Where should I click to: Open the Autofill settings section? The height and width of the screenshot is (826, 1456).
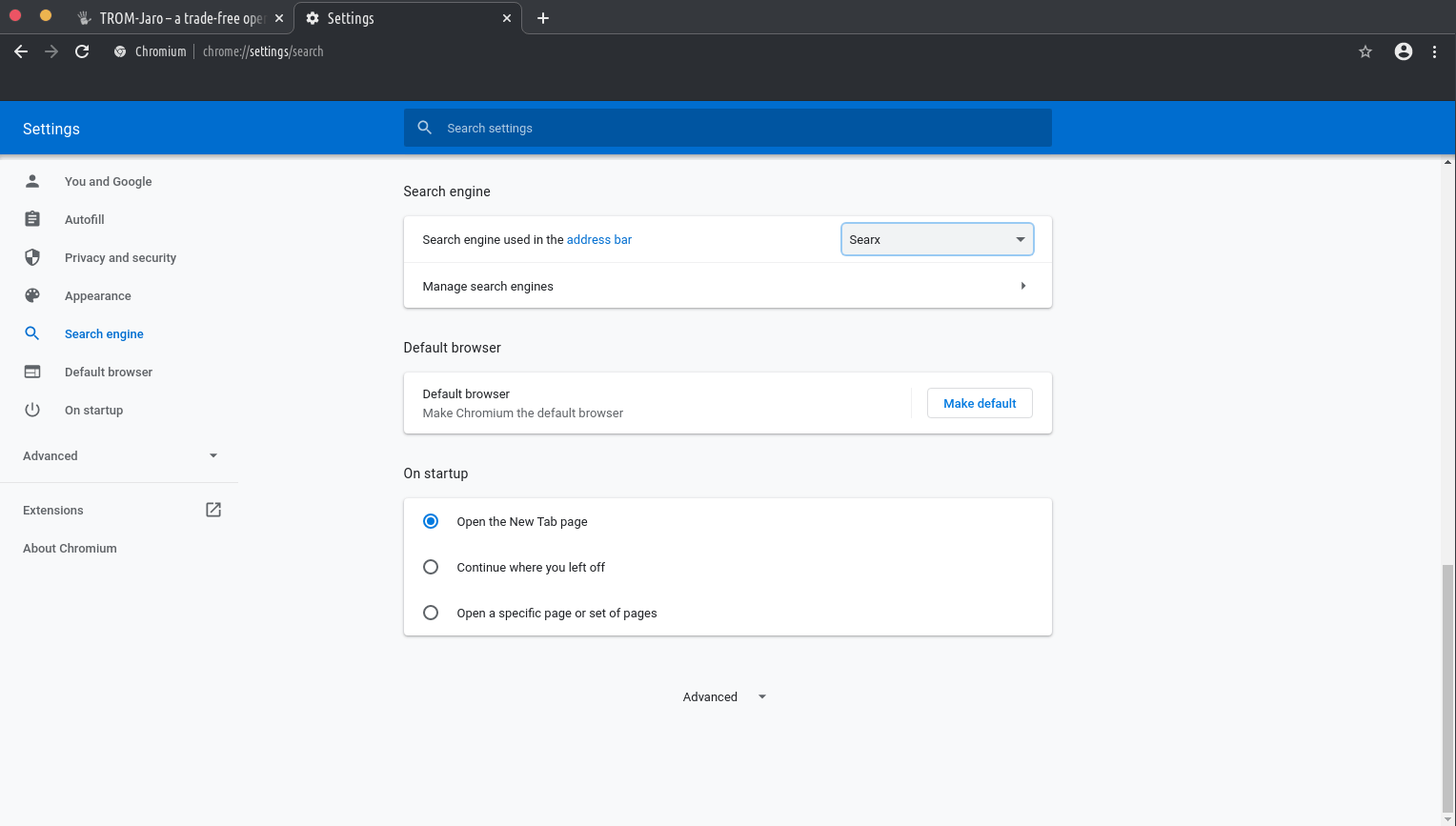click(84, 219)
